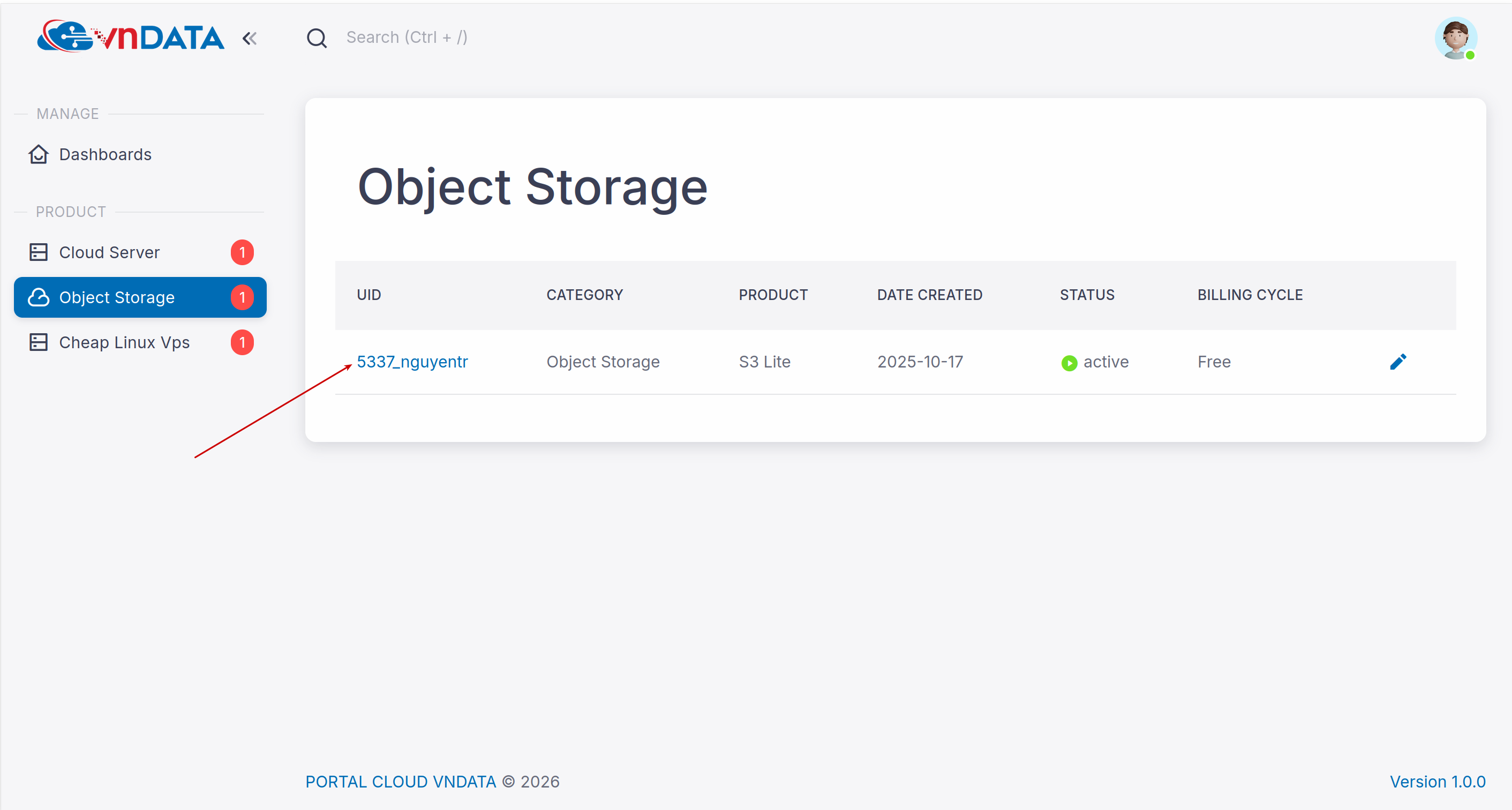Collapse sidebar with double chevron icon
The width and height of the screenshot is (1512, 810).
pos(250,39)
